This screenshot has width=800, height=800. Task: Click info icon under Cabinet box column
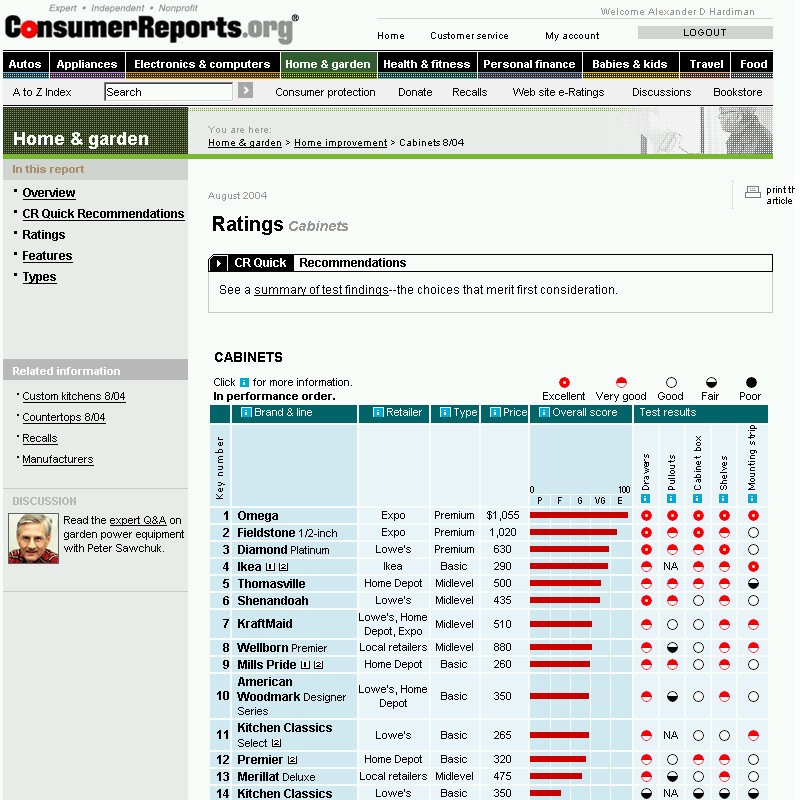pyautogui.click(x=697, y=498)
